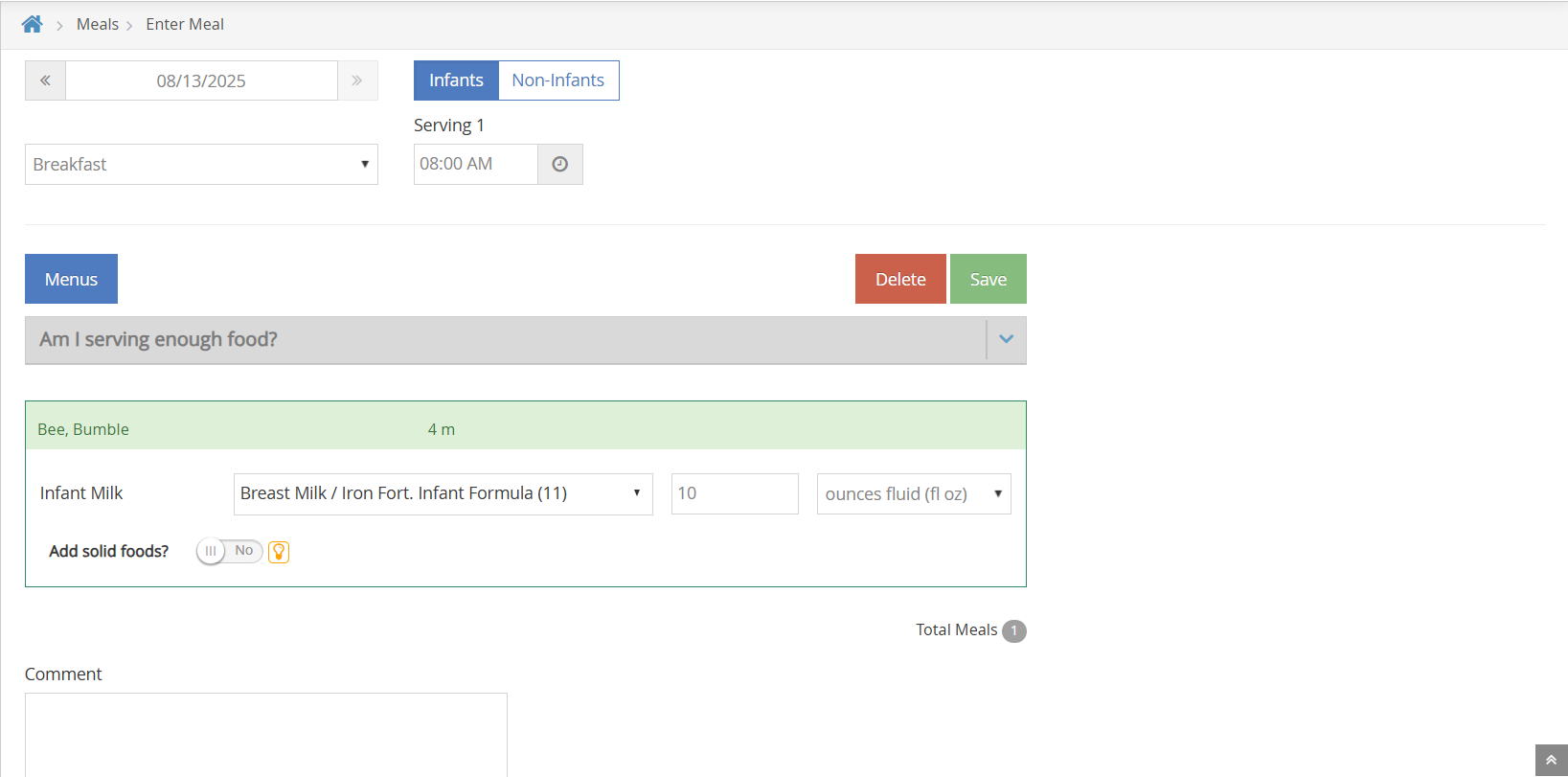
Task: Open the Breakfast meal type dropdown
Action: [x=201, y=164]
